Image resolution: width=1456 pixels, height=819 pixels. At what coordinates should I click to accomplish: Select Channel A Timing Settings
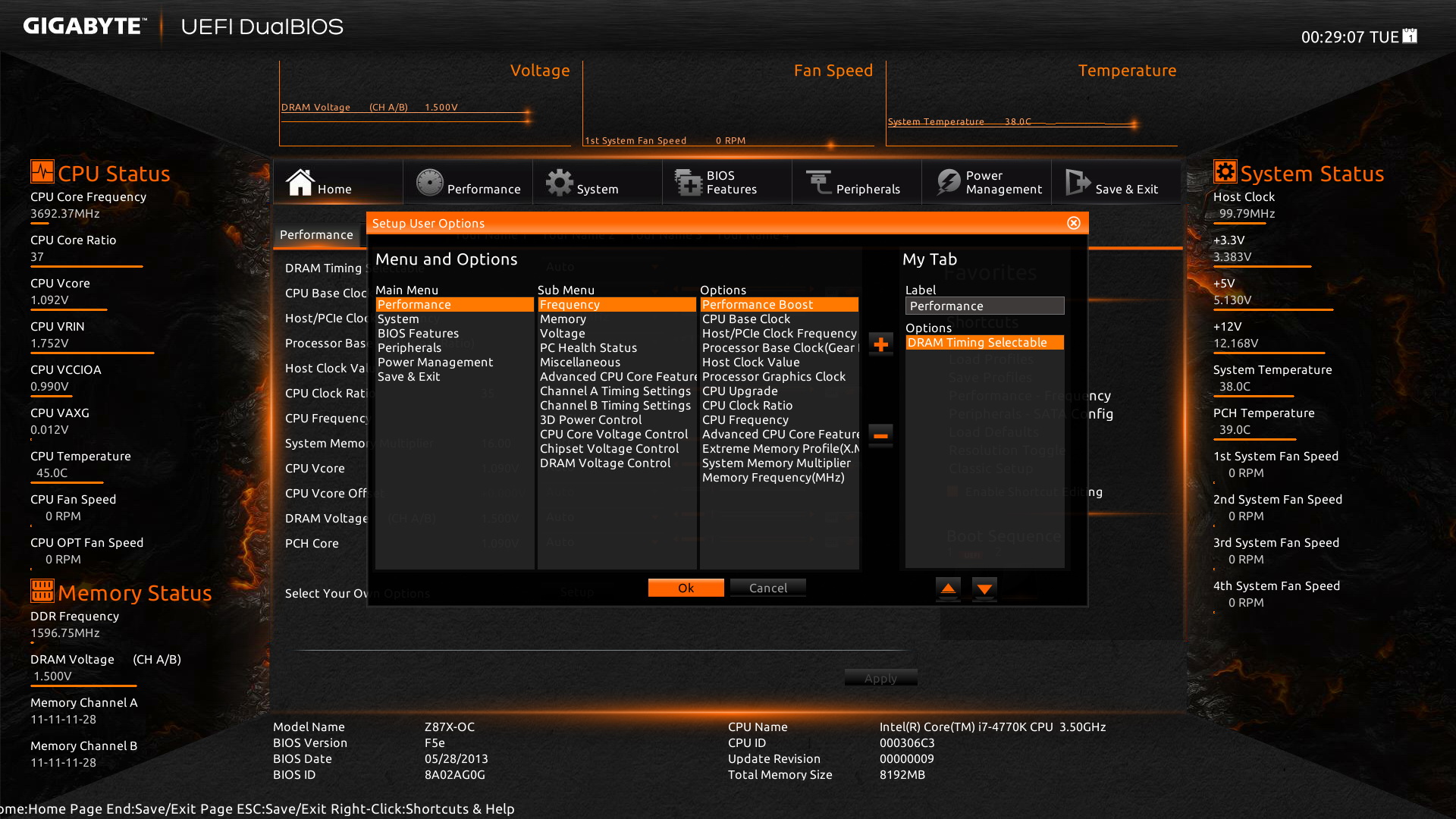coord(617,391)
